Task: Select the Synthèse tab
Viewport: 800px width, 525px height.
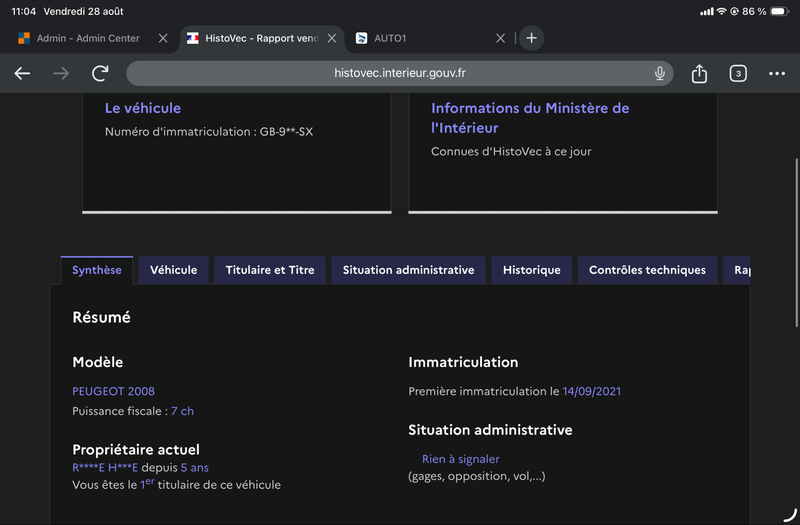Action: click(97, 270)
